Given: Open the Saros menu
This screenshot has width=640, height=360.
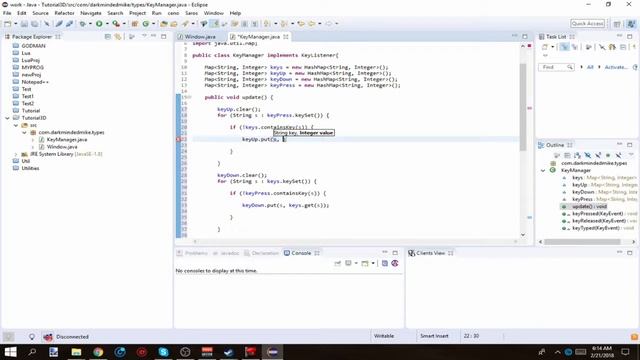Looking at the screenshot, I should [191, 13].
